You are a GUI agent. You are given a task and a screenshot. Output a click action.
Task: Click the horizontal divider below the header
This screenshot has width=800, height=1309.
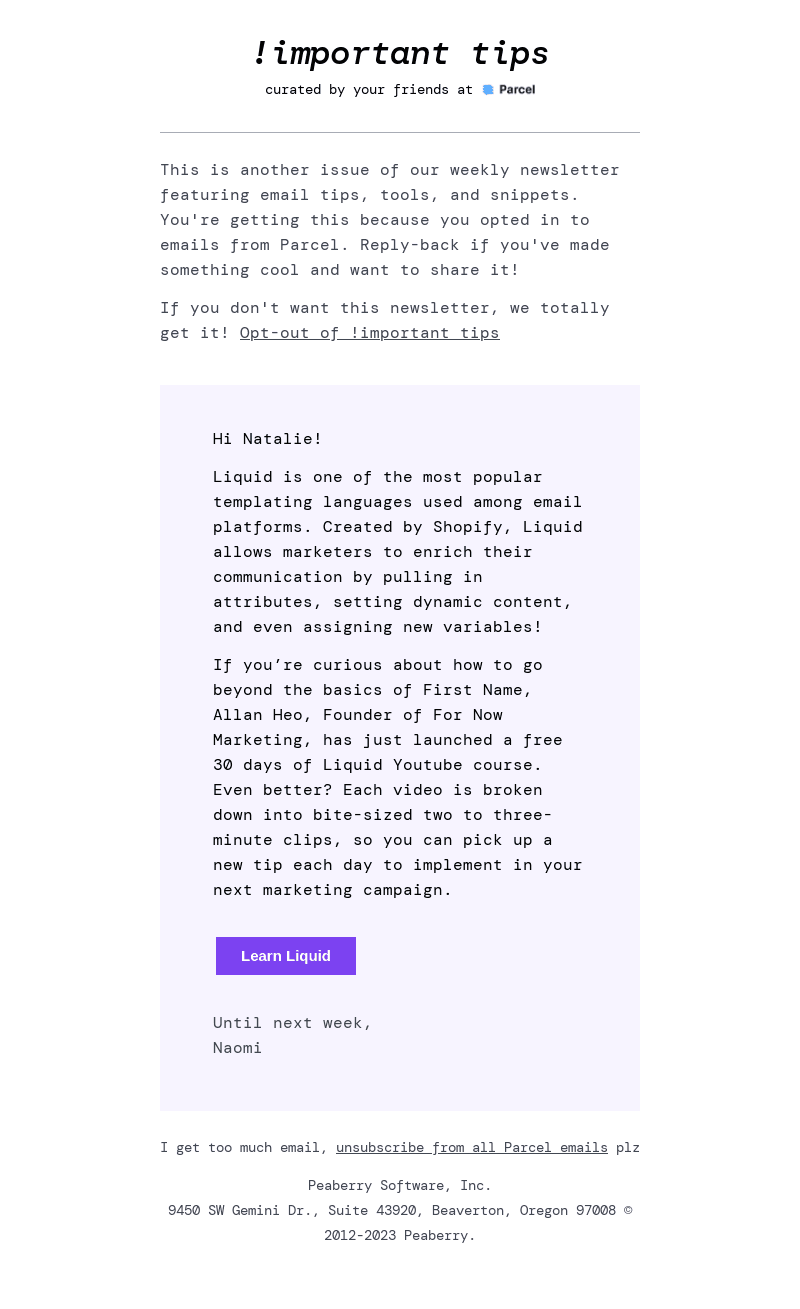tap(400, 132)
